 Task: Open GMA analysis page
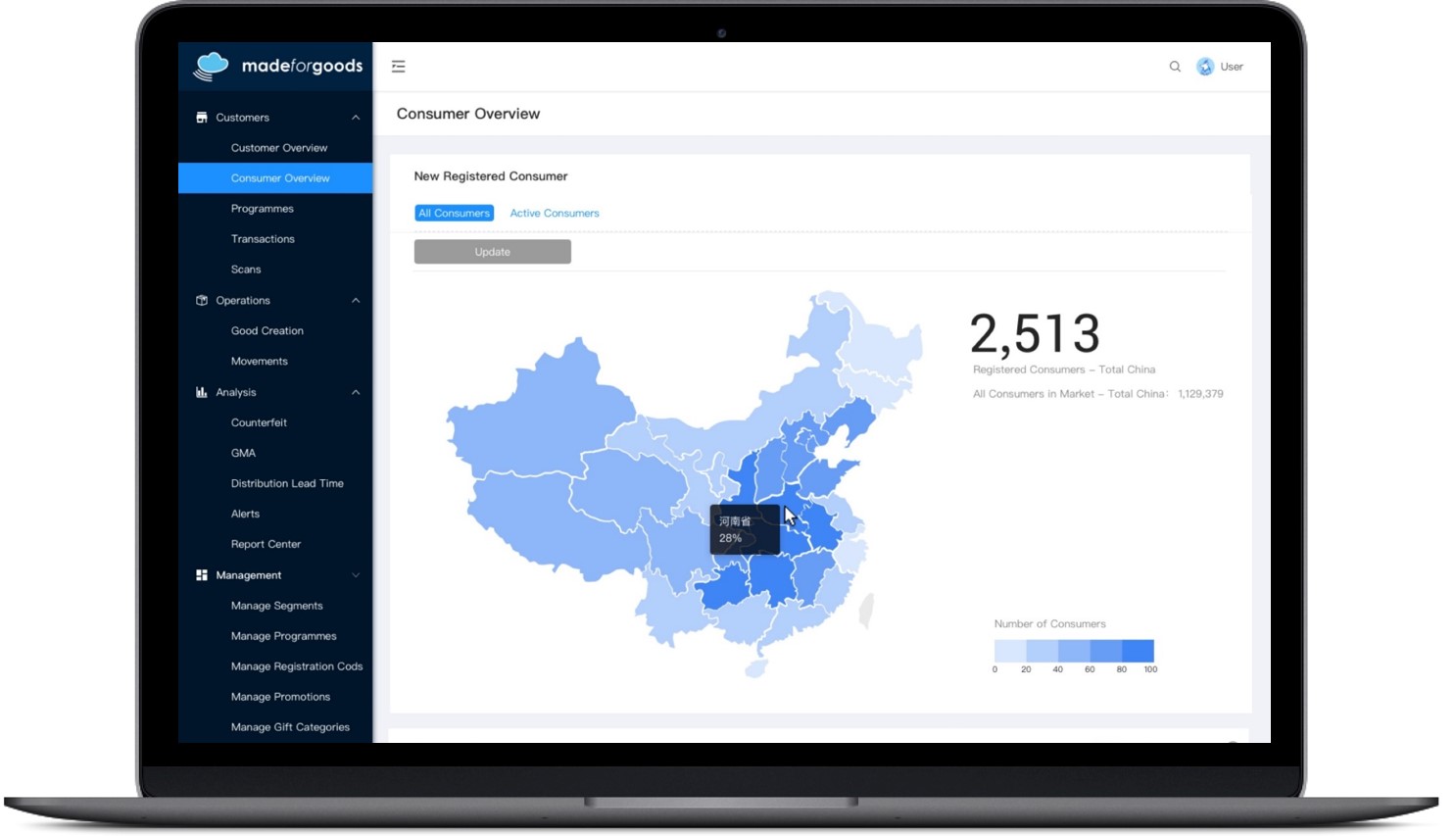[243, 453]
